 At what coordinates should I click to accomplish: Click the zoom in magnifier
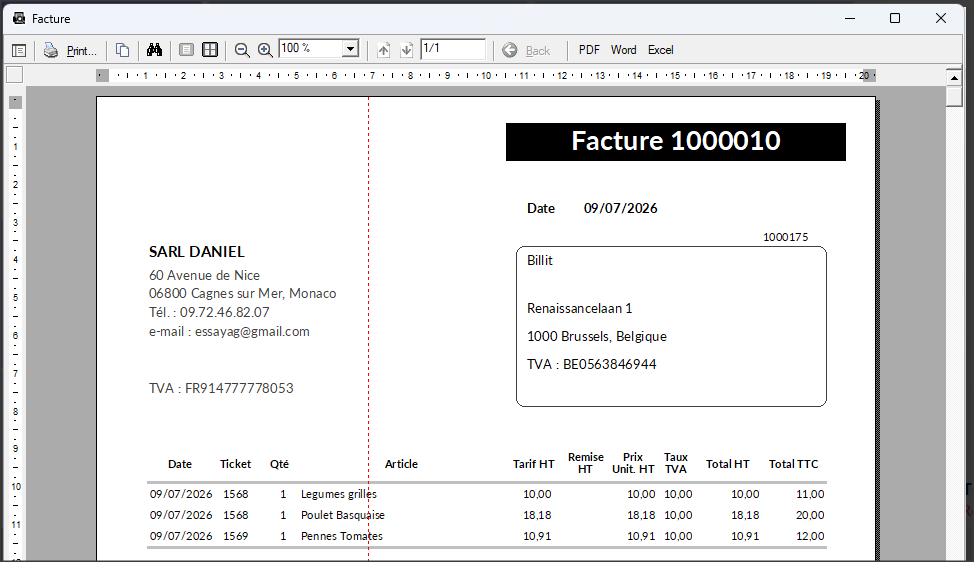265,50
